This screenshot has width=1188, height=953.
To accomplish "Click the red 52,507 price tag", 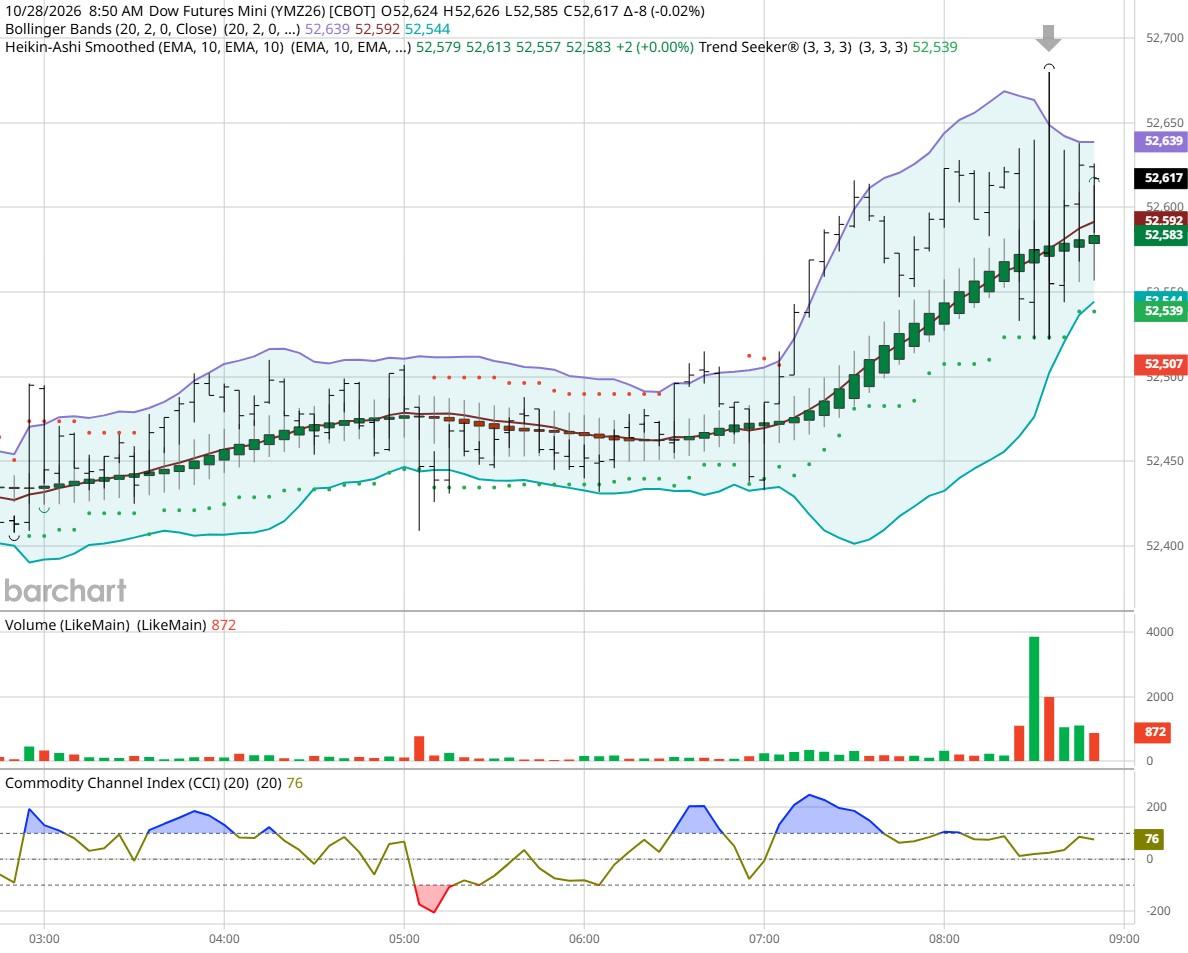I will (x=1160, y=364).
